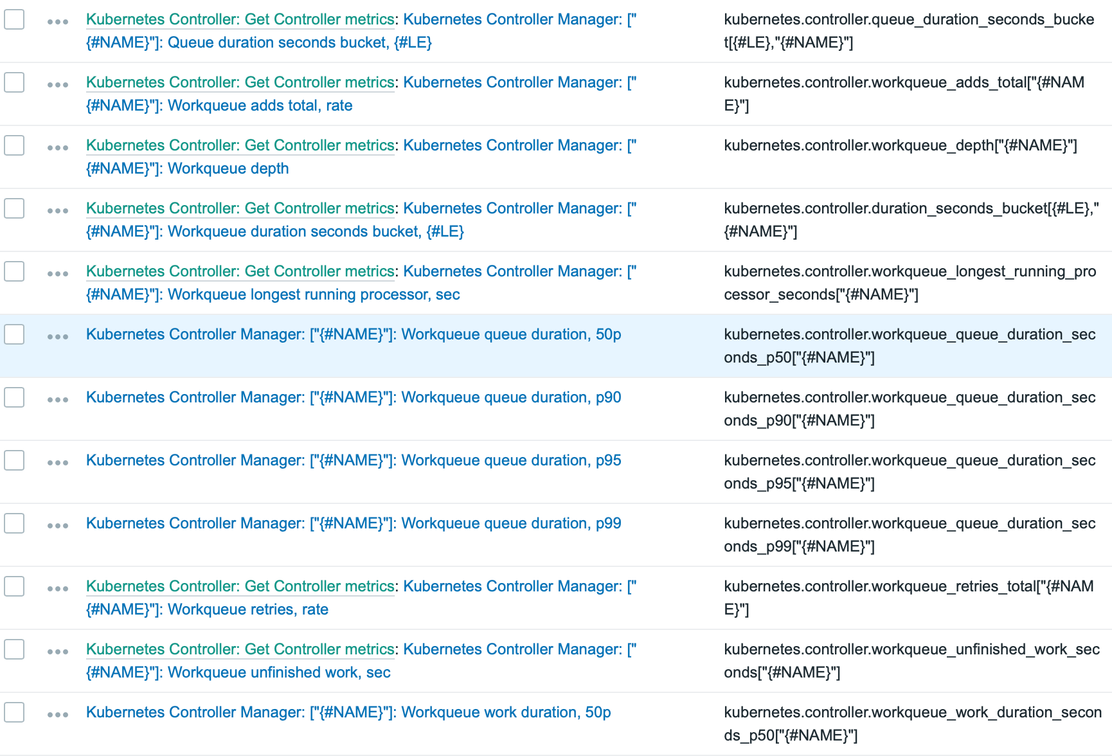This screenshot has width=1112, height=756.
Task: Tick the checkbox for Workqueue queue duration, p95 item
Action: (x=14, y=460)
